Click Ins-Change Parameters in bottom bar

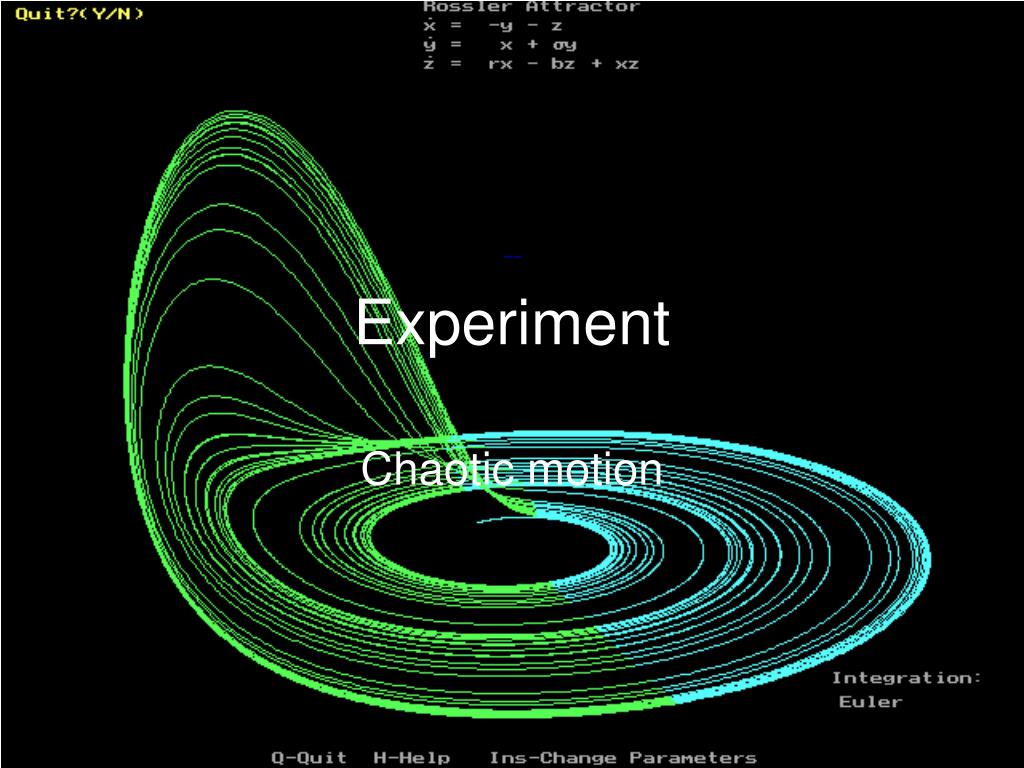(x=623, y=758)
